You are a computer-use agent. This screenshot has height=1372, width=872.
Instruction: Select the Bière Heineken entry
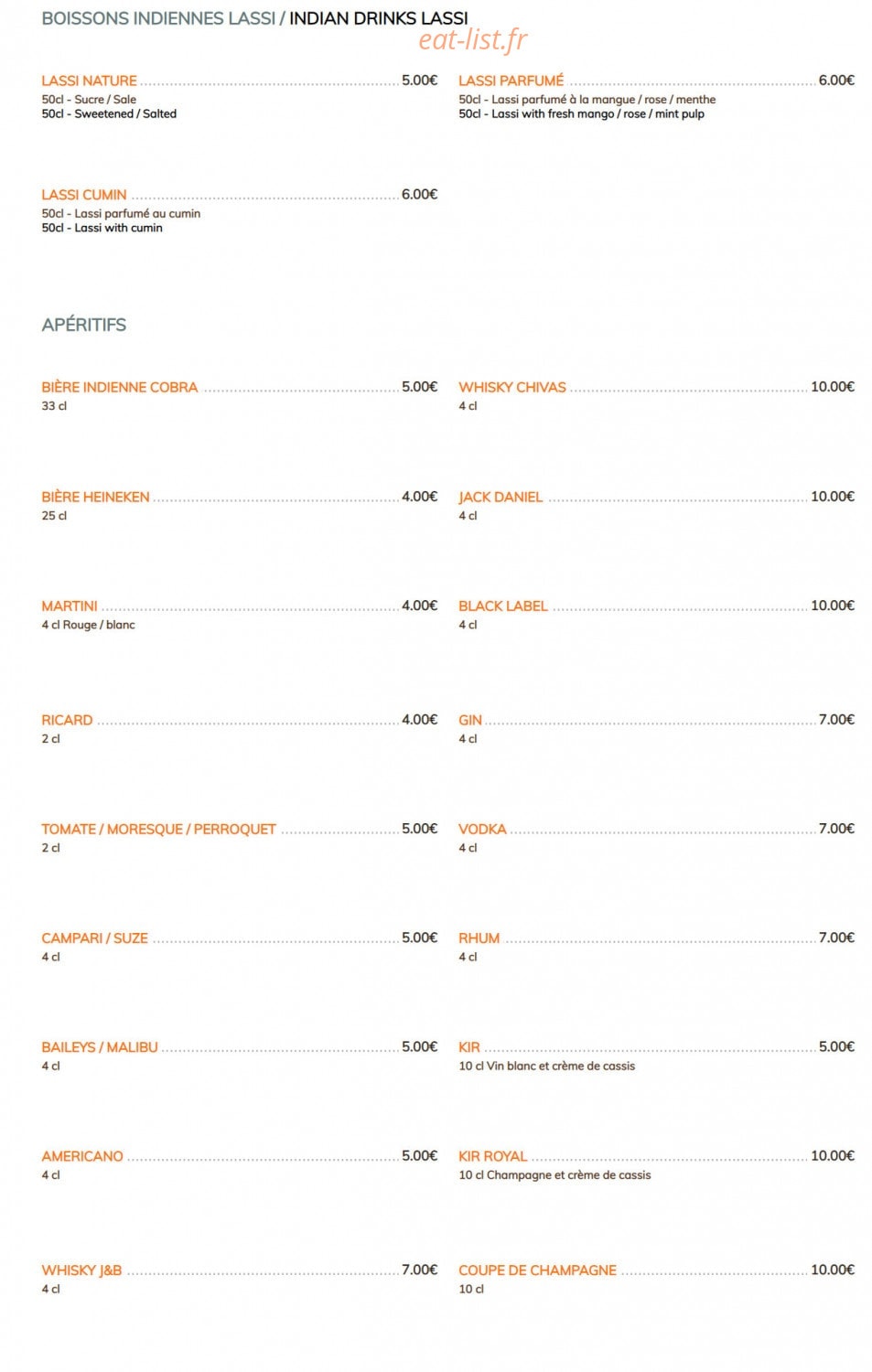pyautogui.click(x=95, y=497)
